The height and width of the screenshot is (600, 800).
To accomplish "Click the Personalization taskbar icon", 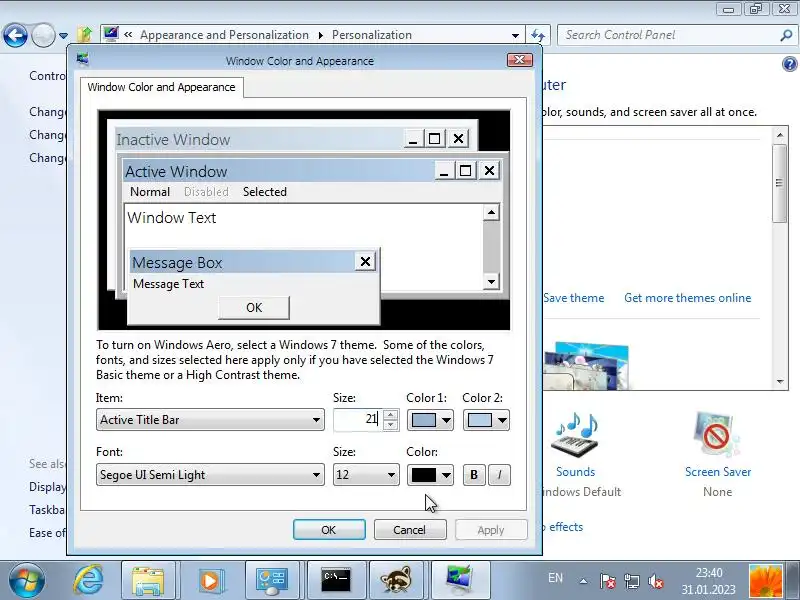I will [460, 581].
